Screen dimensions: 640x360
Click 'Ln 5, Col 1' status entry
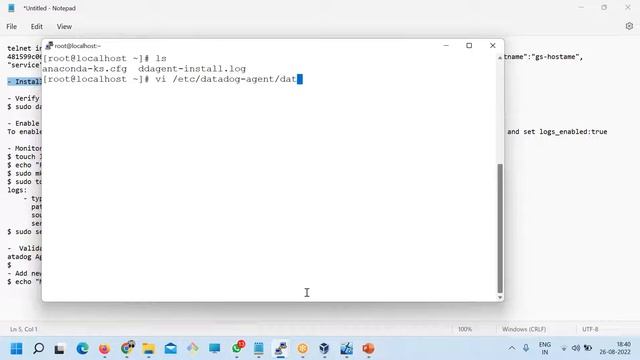click(24, 329)
